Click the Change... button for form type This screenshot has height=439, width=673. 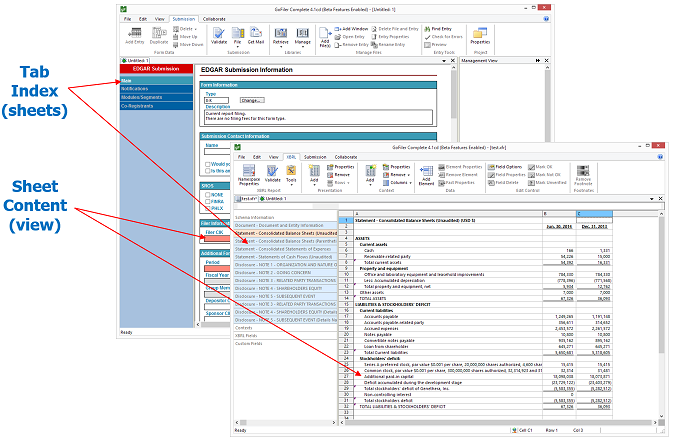(x=251, y=100)
